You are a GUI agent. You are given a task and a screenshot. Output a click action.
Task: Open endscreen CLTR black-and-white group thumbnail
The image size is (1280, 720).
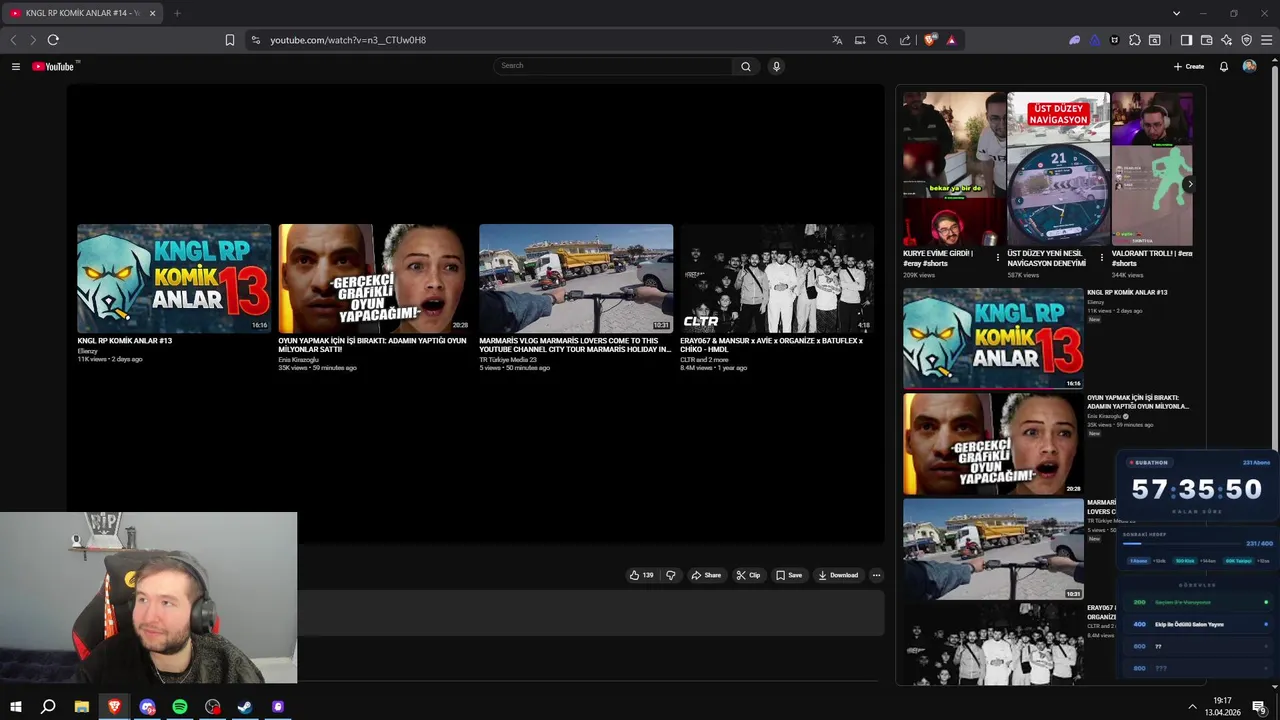pos(777,279)
